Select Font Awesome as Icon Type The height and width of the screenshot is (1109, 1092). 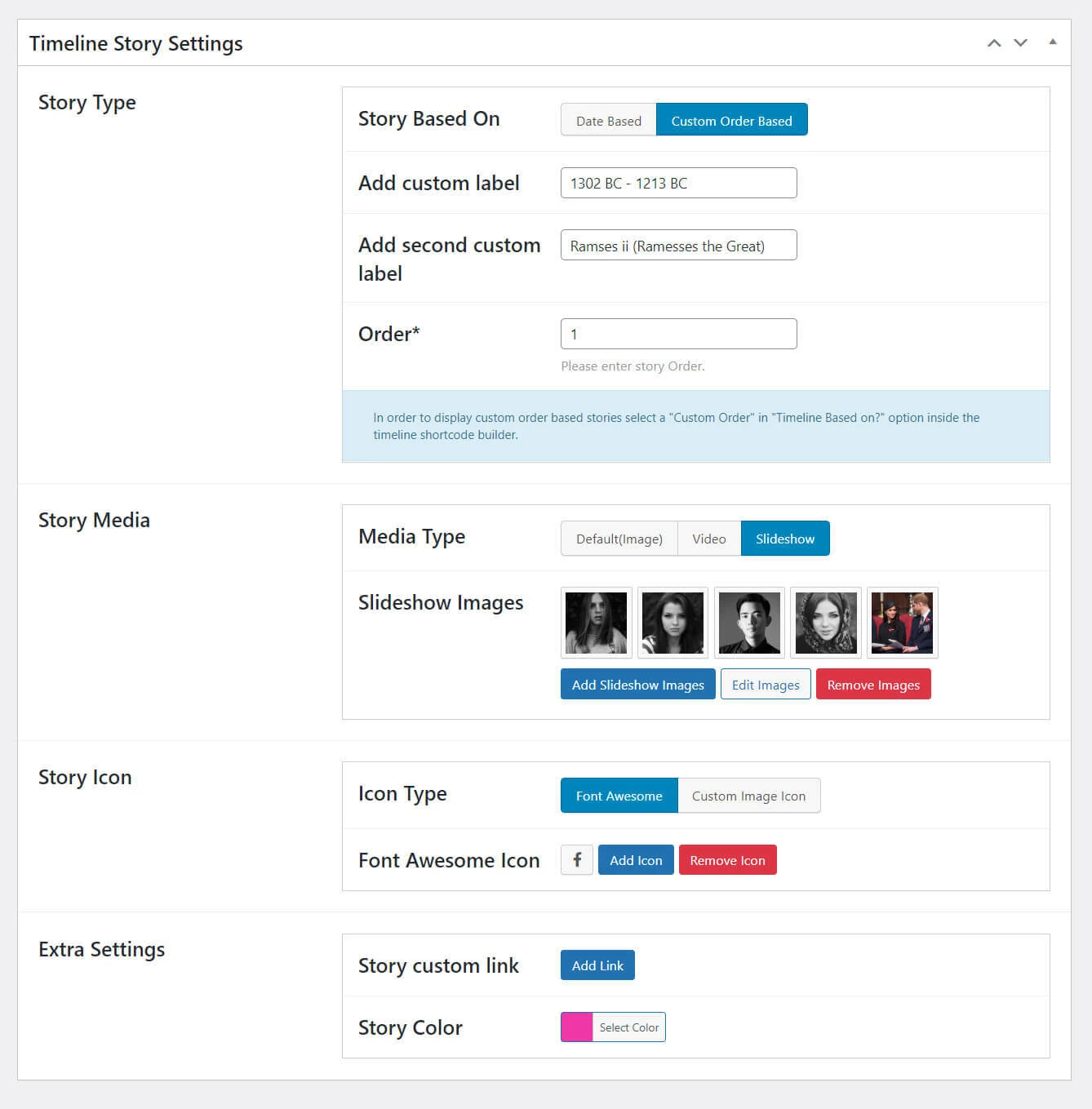pos(618,796)
